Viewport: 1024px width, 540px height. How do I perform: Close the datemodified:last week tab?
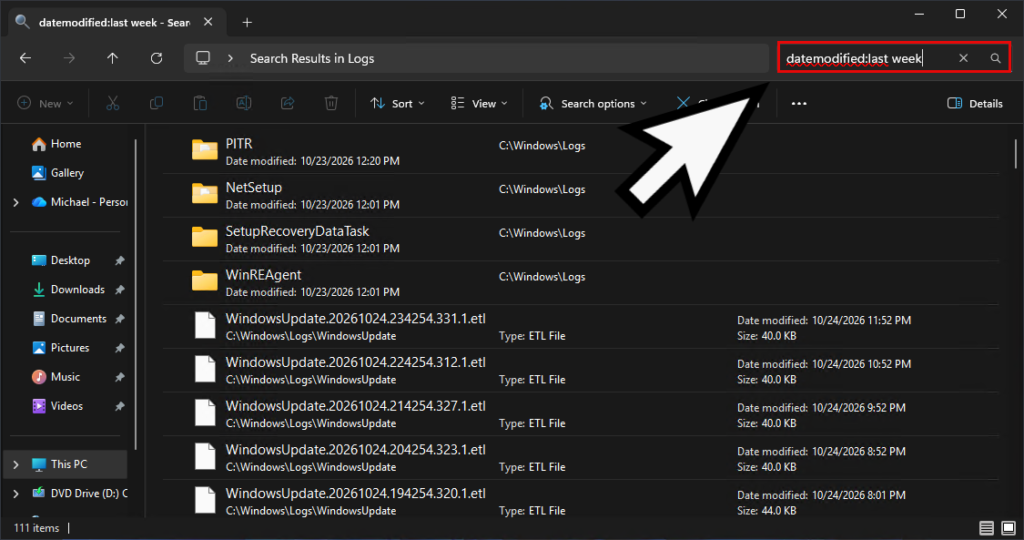point(208,22)
